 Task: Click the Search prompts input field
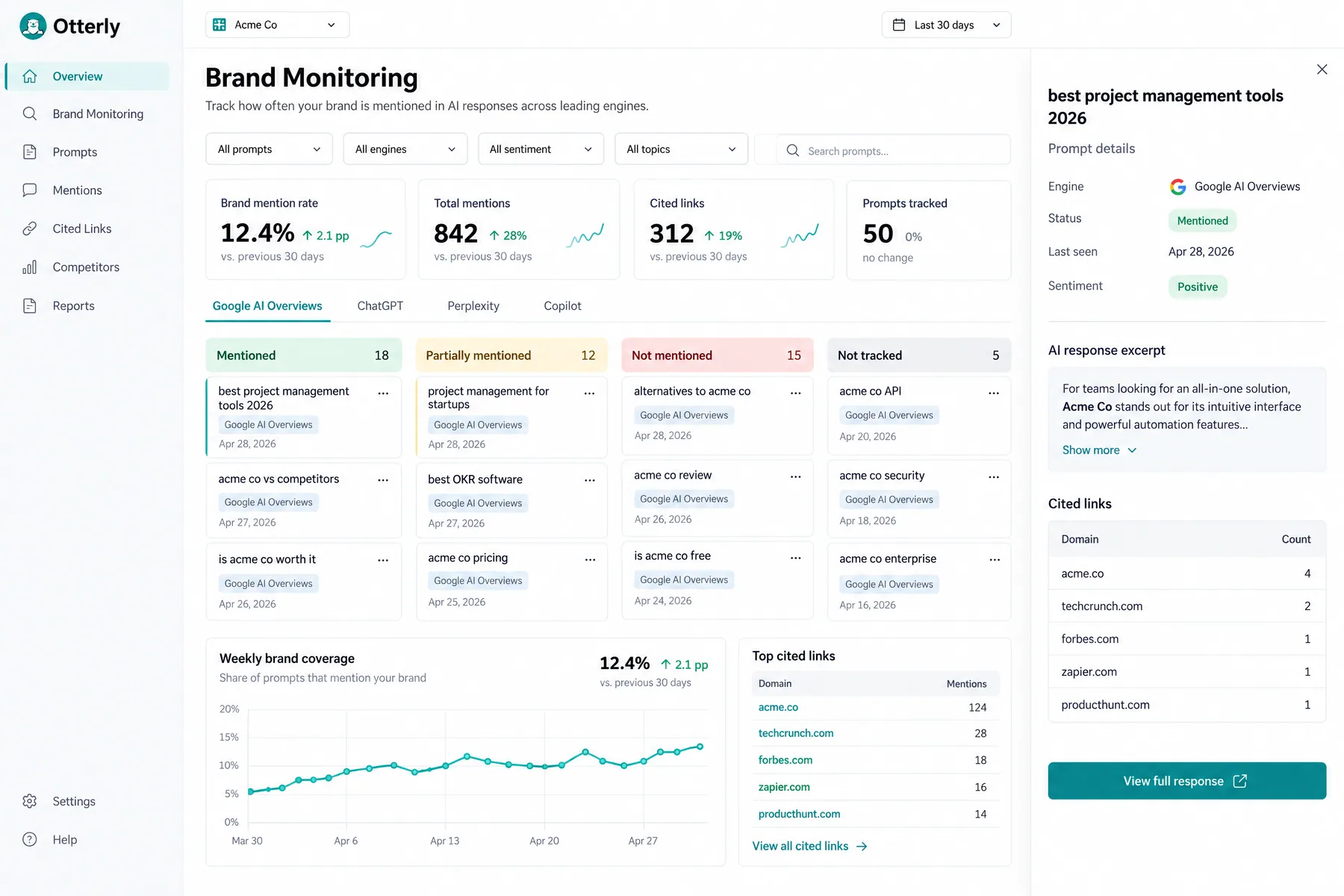pos(893,150)
